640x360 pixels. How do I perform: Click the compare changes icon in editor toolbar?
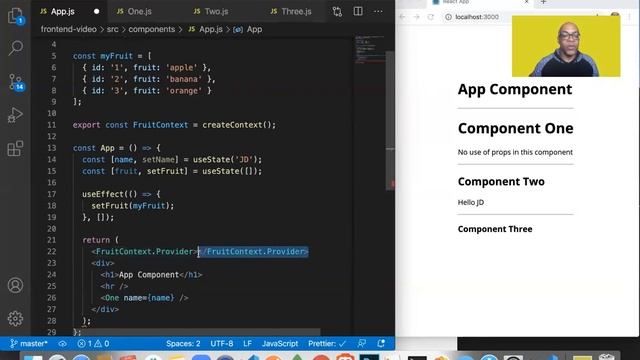tap(337, 11)
